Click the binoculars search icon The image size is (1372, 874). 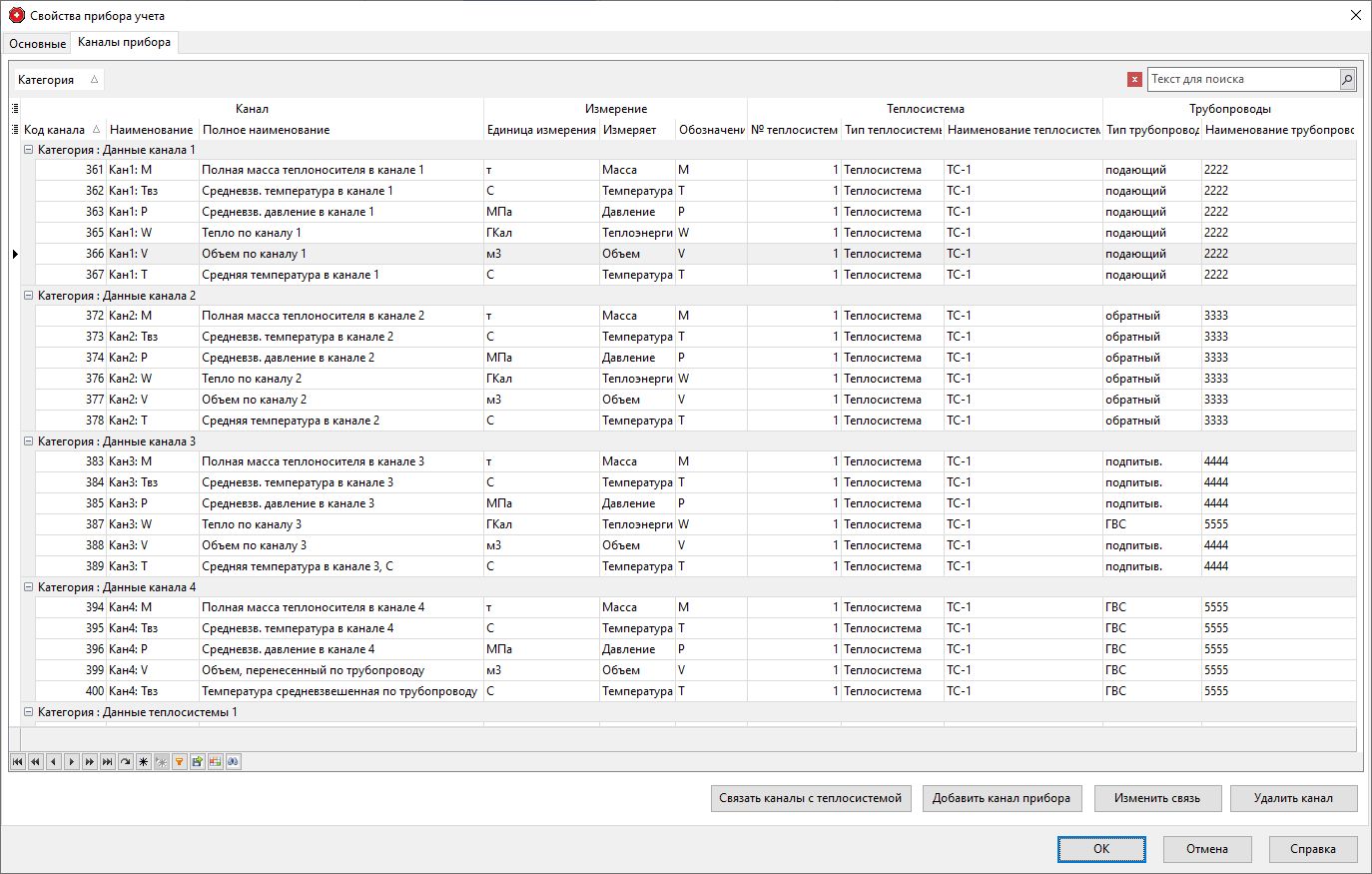pyautogui.click(x=233, y=761)
